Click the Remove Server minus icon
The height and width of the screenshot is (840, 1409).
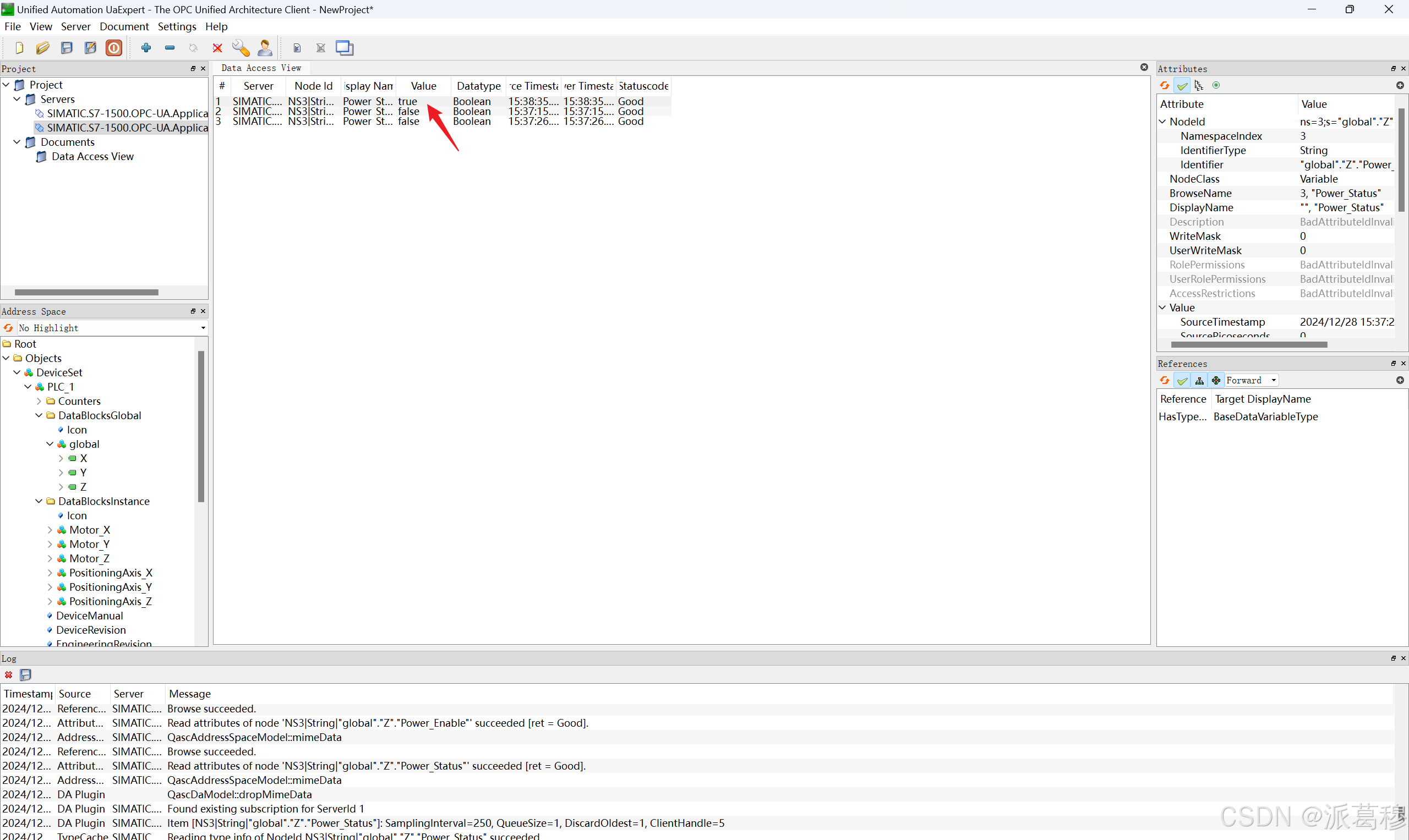click(170, 48)
